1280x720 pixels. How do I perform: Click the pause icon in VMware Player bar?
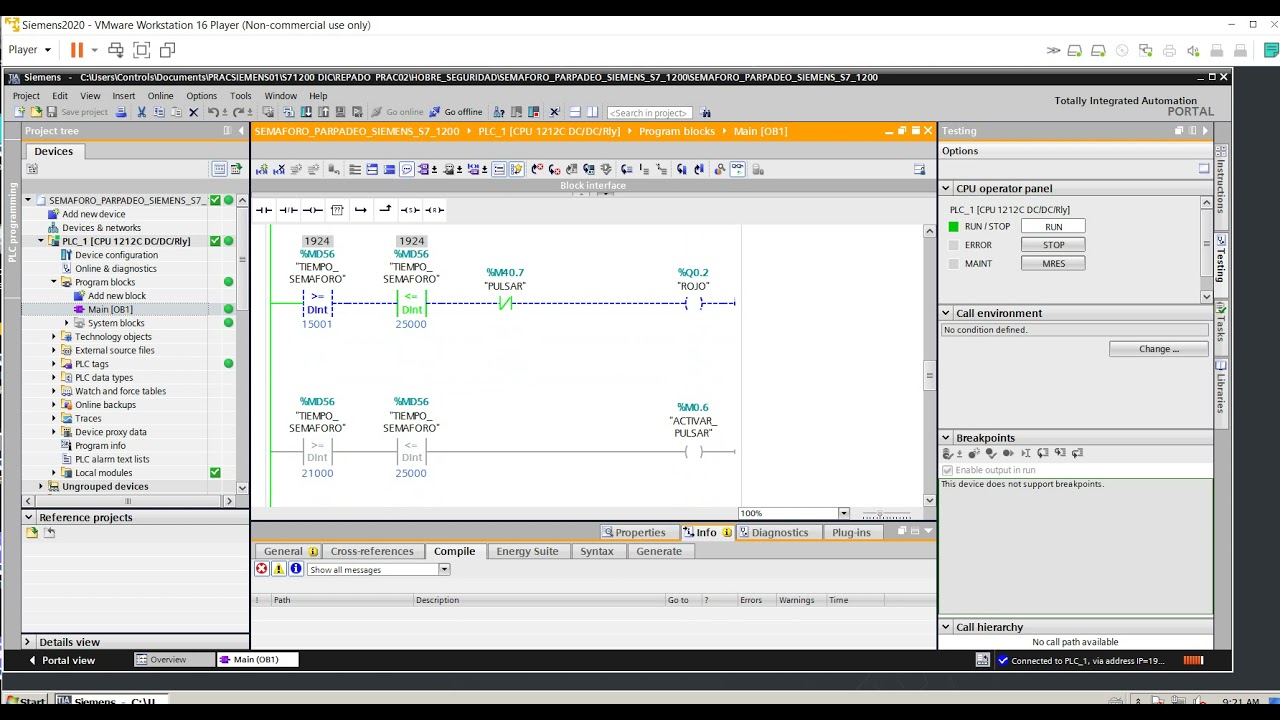point(77,50)
